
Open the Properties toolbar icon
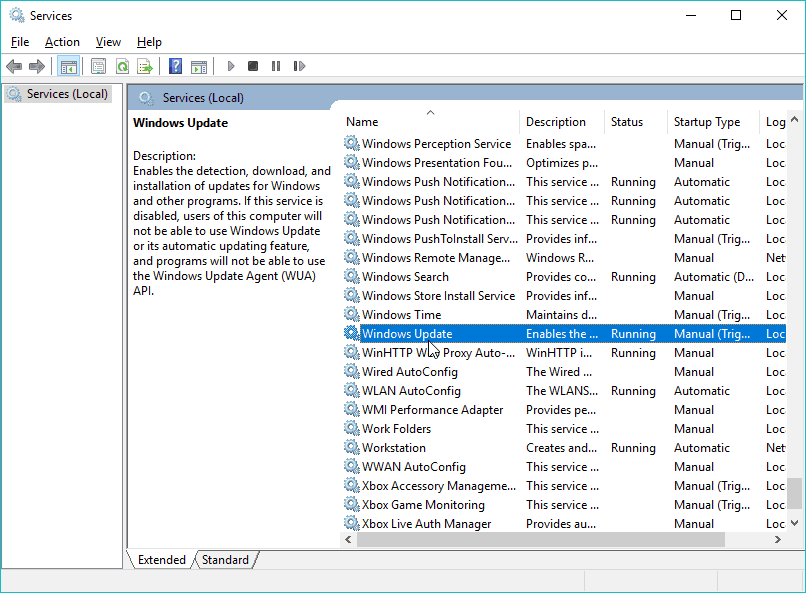[x=98, y=66]
